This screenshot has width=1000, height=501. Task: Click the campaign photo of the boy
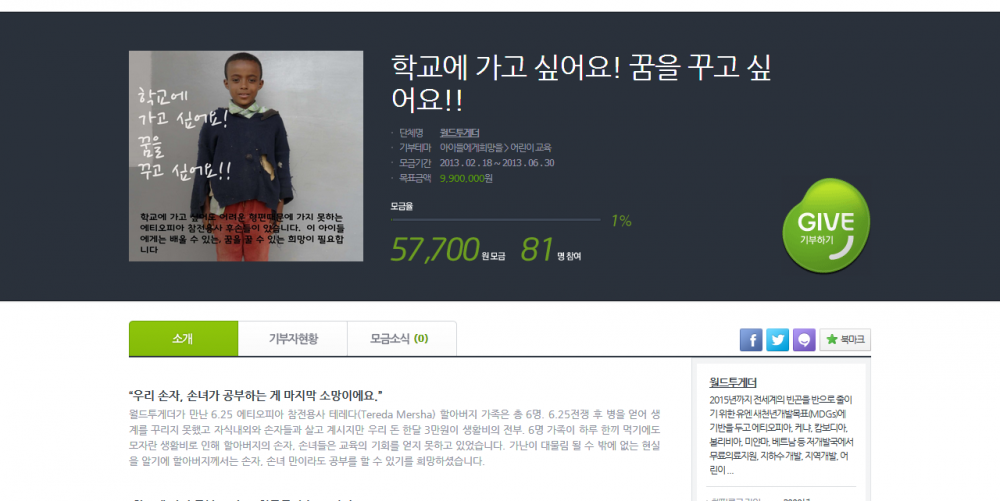click(246, 156)
